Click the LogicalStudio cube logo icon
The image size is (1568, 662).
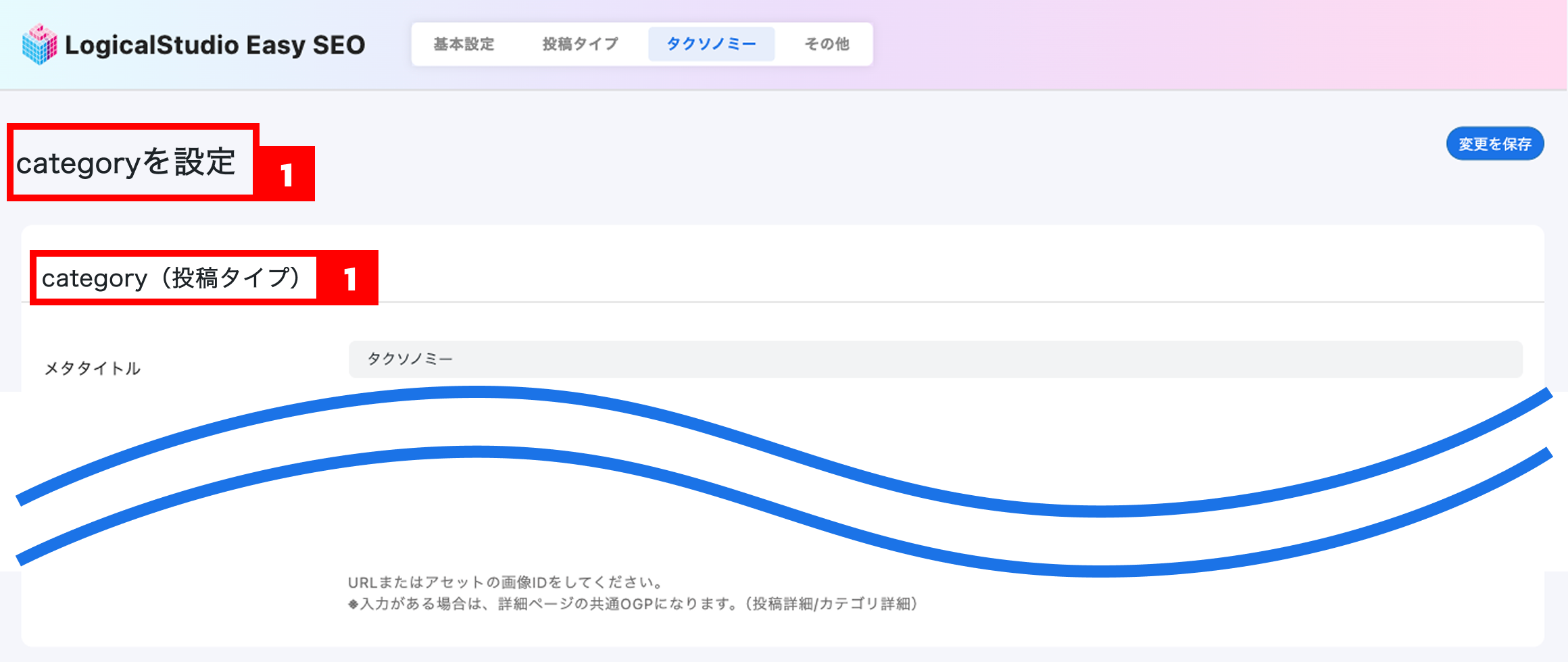pos(40,45)
